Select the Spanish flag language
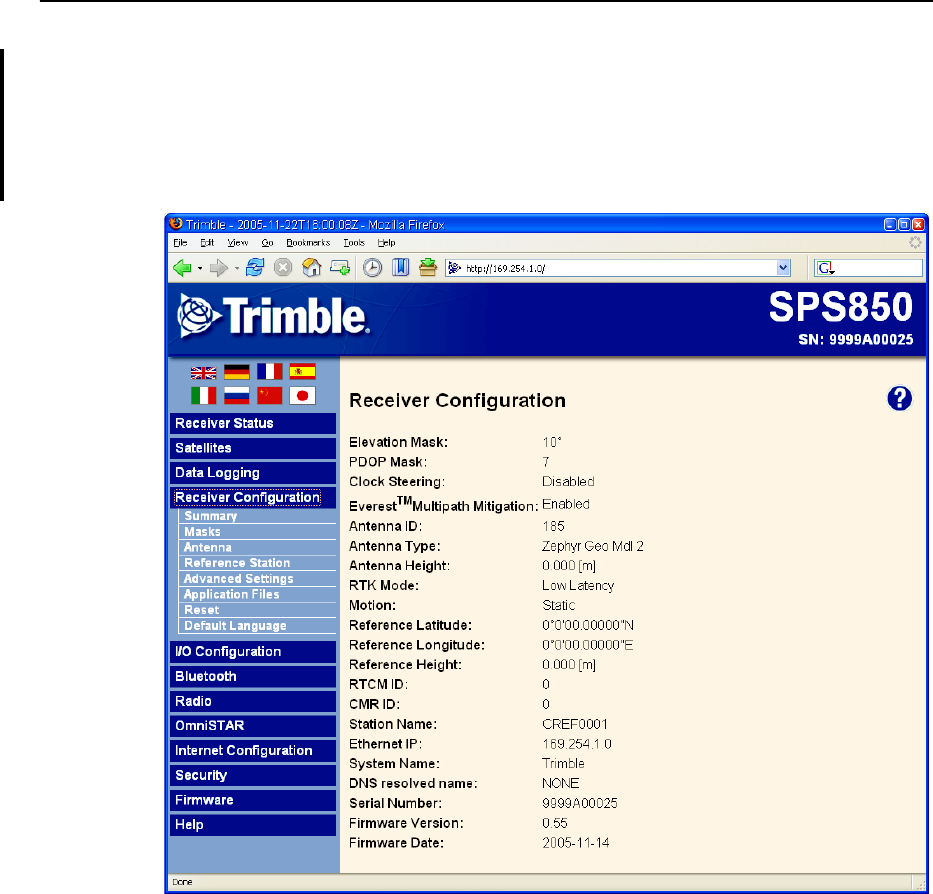The image size is (933, 894). (302, 372)
